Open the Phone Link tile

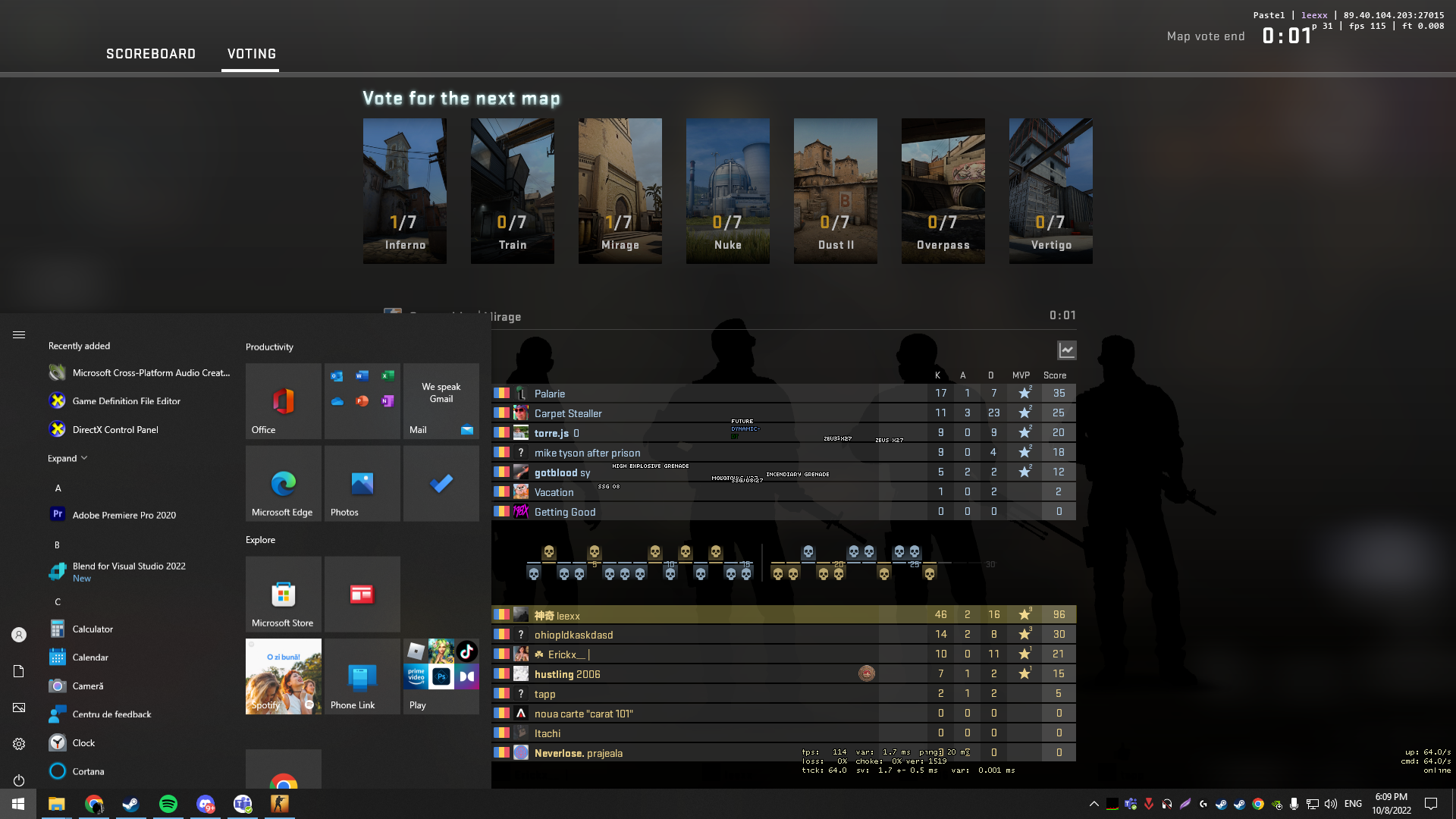pyautogui.click(x=362, y=676)
